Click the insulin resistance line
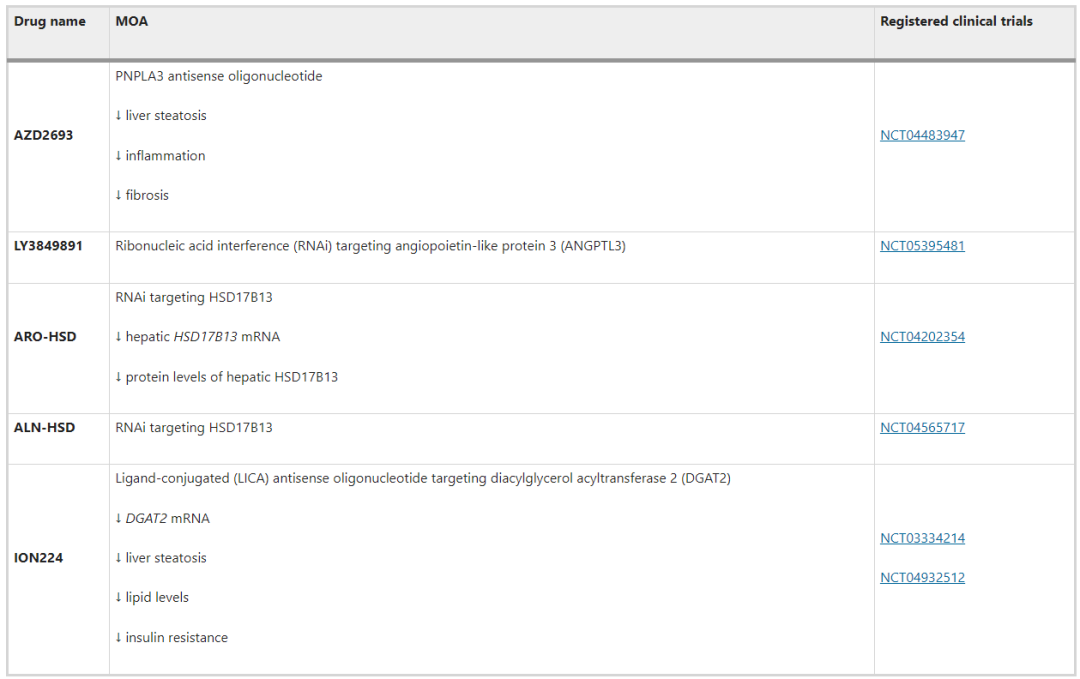The width and height of the screenshot is (1080, 679). pos(172,638)
